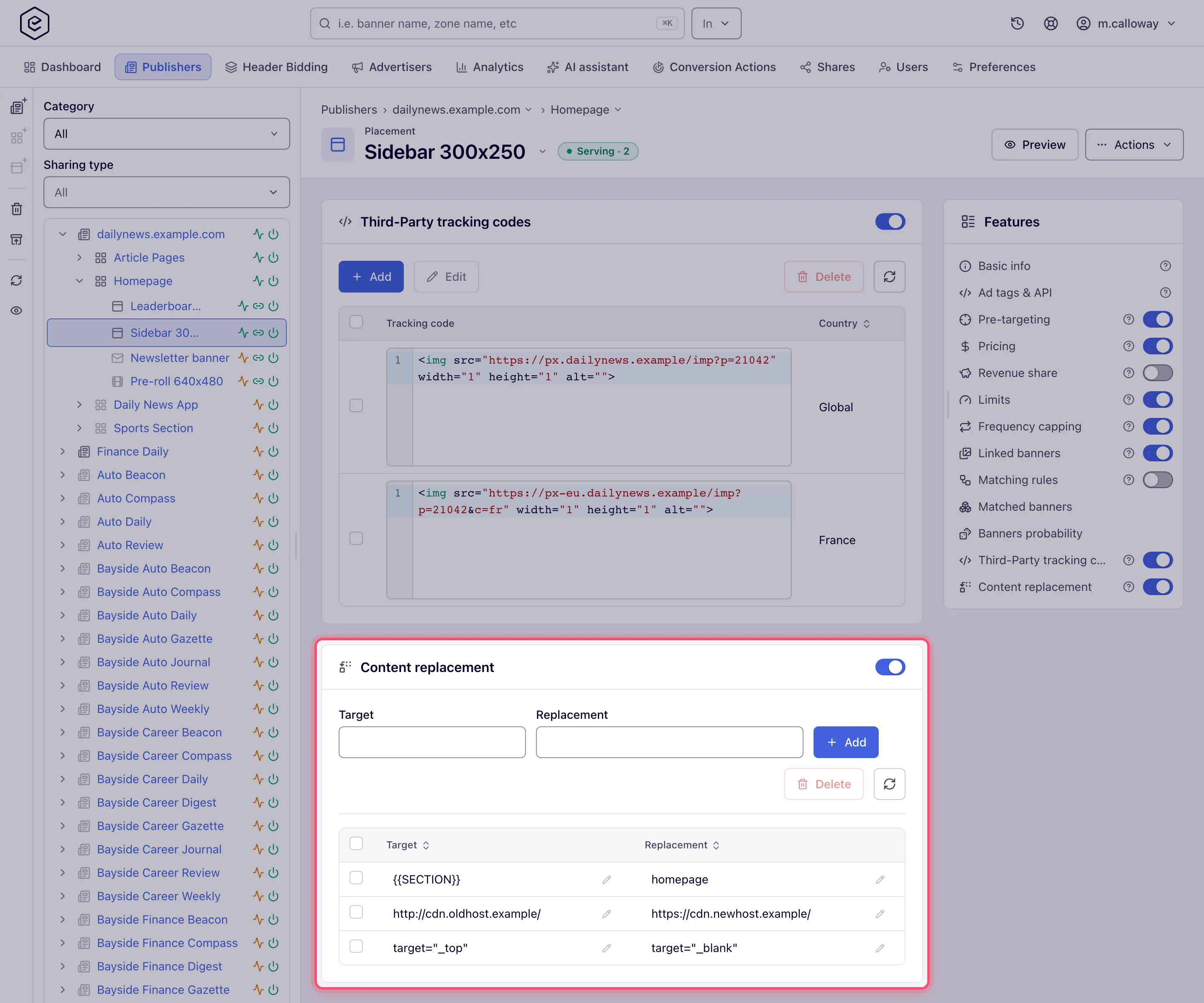Click Add button in Content replacement

pos(846,742)
